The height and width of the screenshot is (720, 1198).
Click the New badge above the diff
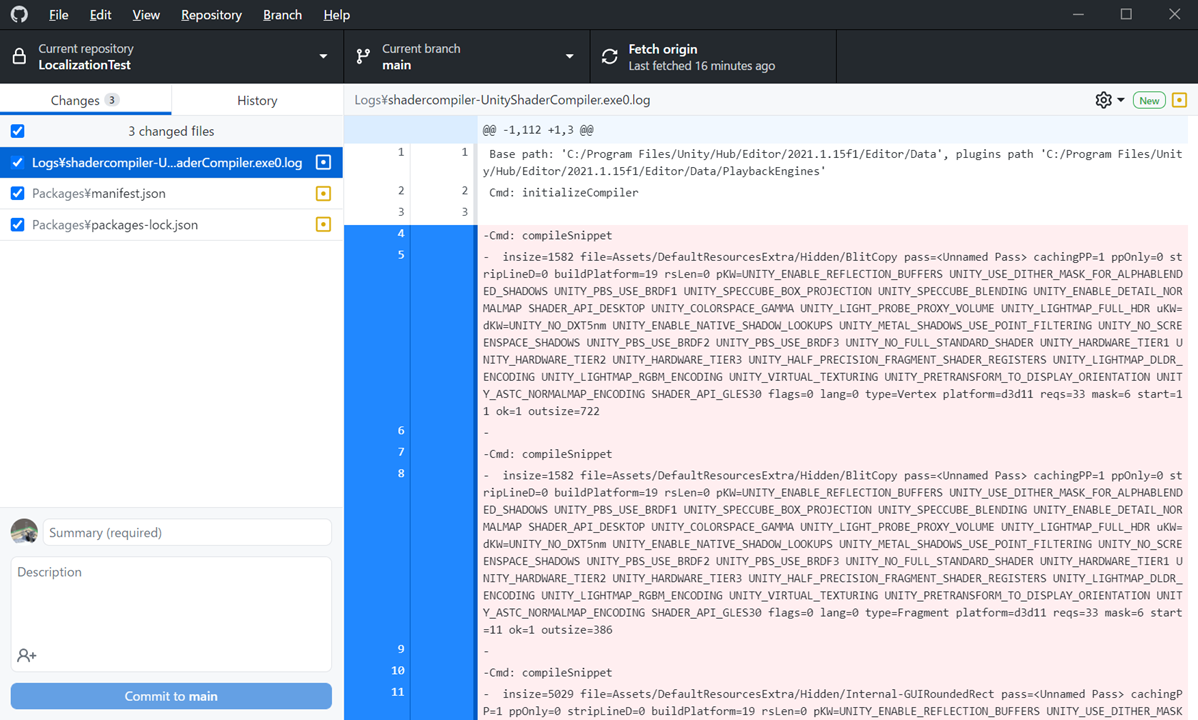(1148, 100)
